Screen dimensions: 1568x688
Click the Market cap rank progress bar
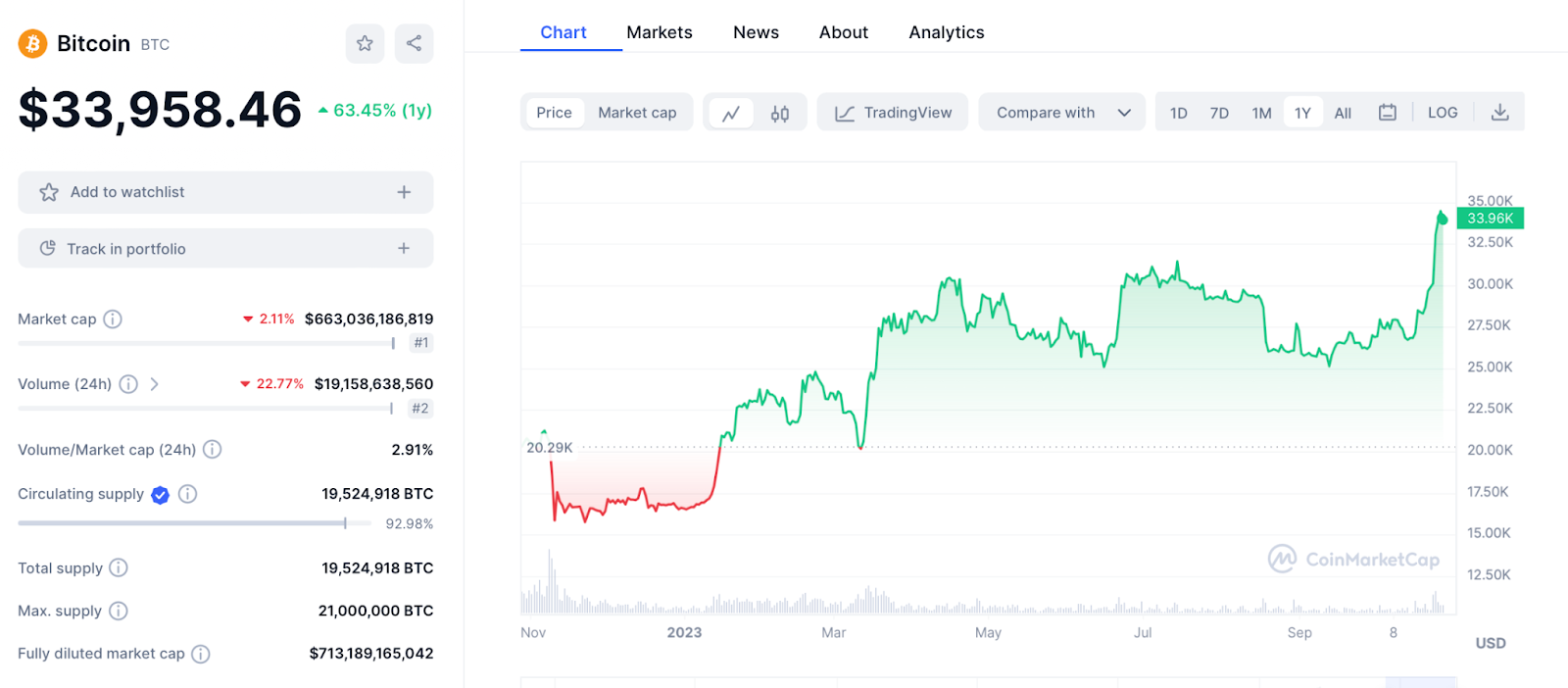coord(207,343)
